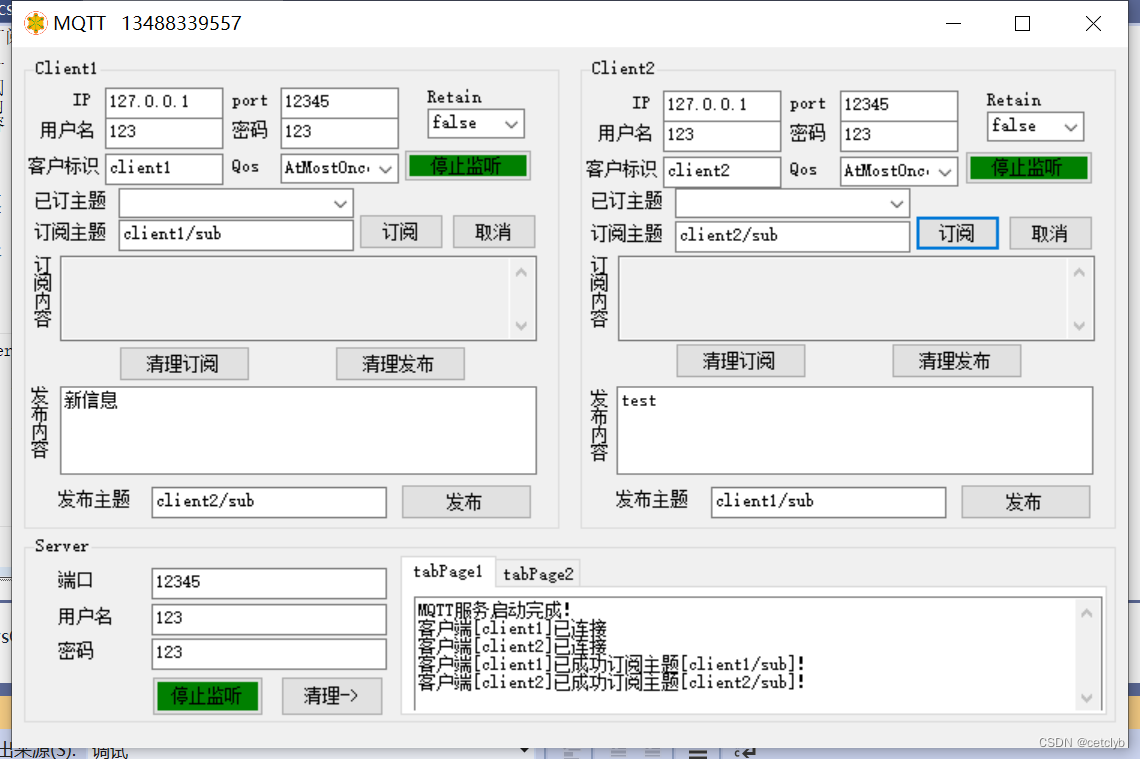This screenshot has height=759, width=1140.
Task: Focus Server 用户名 field
Action: 269,618
